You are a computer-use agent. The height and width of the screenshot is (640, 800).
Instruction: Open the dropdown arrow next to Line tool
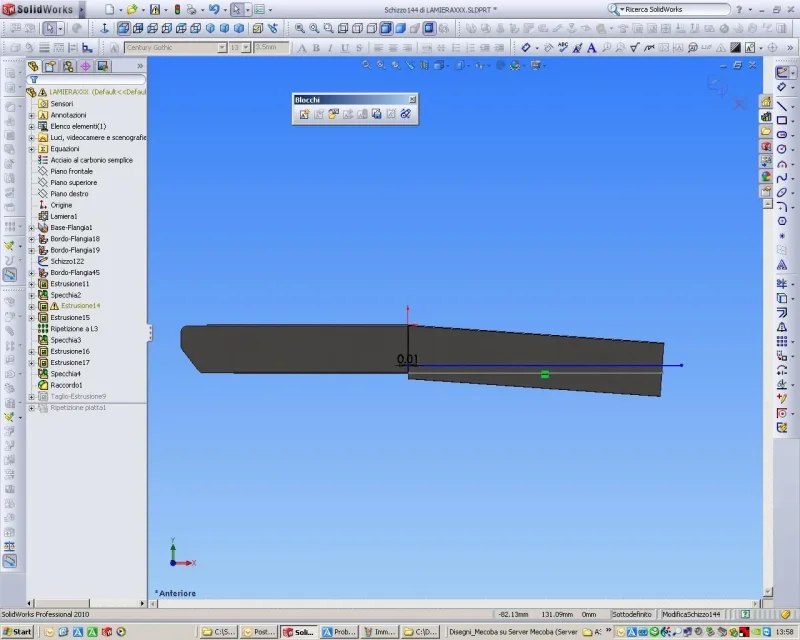[793, 106]
